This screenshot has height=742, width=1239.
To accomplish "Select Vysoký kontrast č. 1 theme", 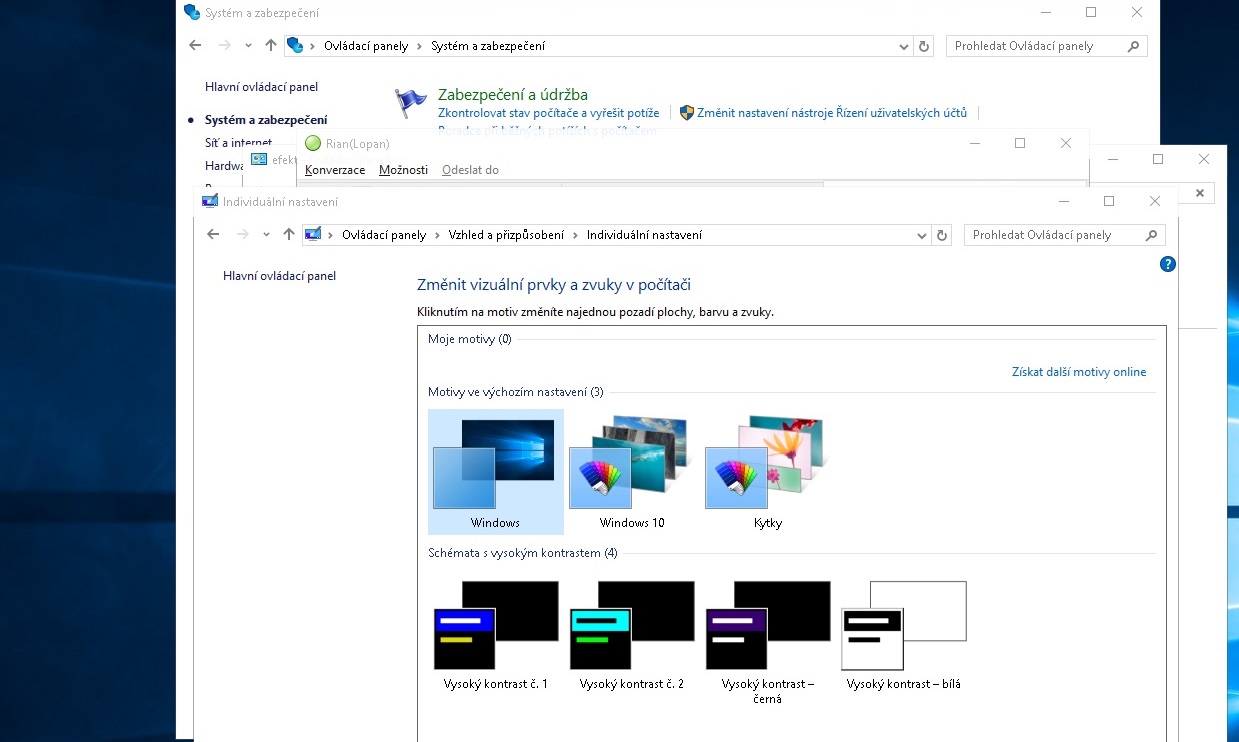I will click(x=496, y=636).
